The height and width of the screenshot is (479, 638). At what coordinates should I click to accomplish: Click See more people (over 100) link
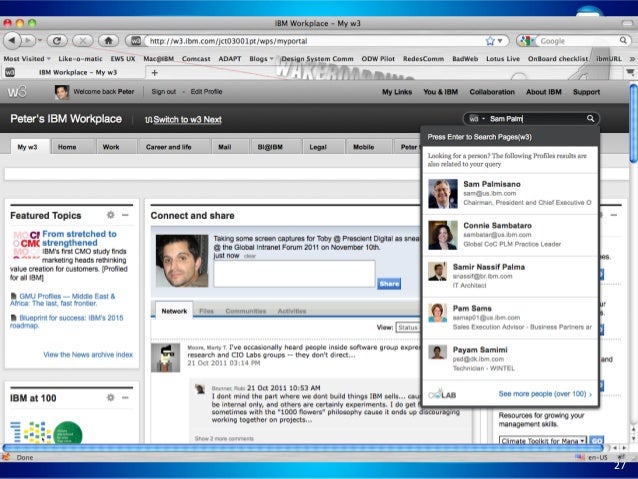point(544,394)
